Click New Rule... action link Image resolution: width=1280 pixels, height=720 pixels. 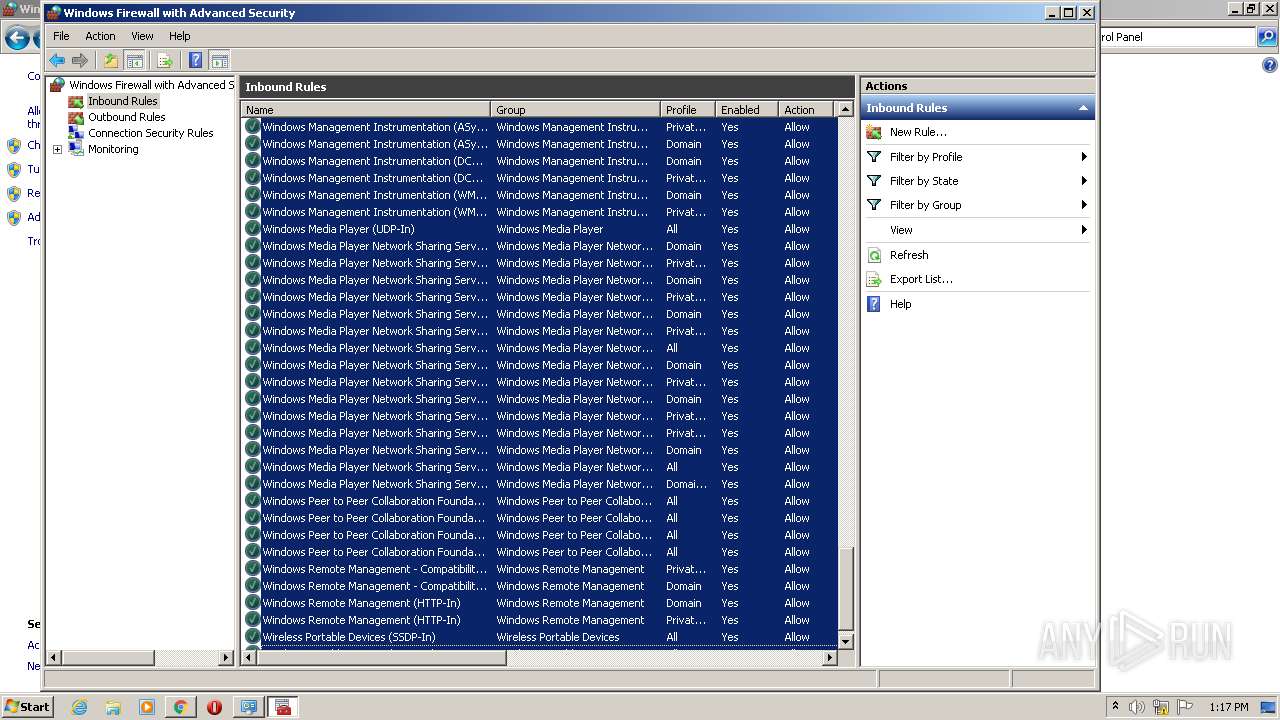coord(918,132)
